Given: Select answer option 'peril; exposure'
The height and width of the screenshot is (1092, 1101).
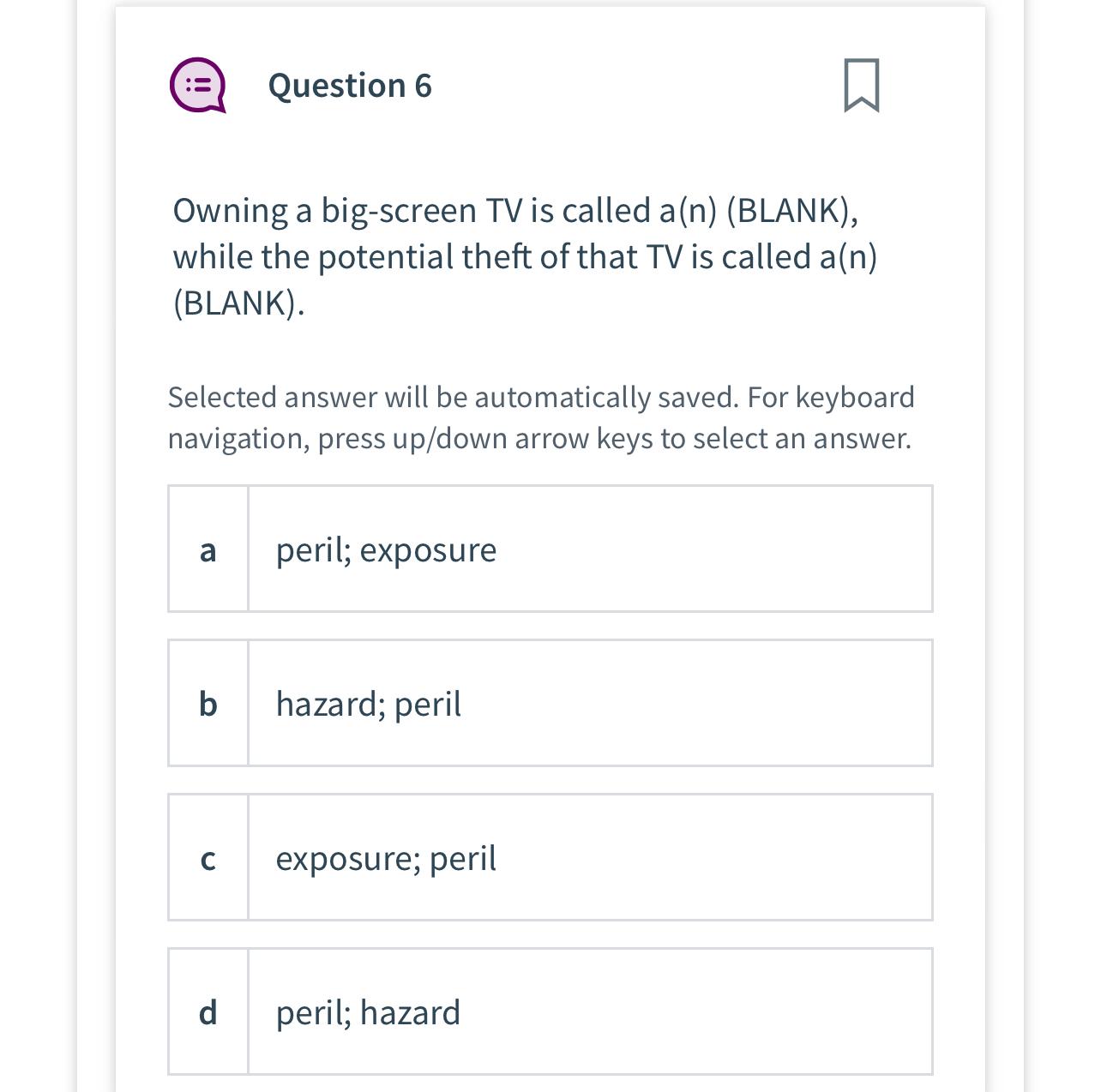Looking at the screenshot, I should (x=385, y=549).
